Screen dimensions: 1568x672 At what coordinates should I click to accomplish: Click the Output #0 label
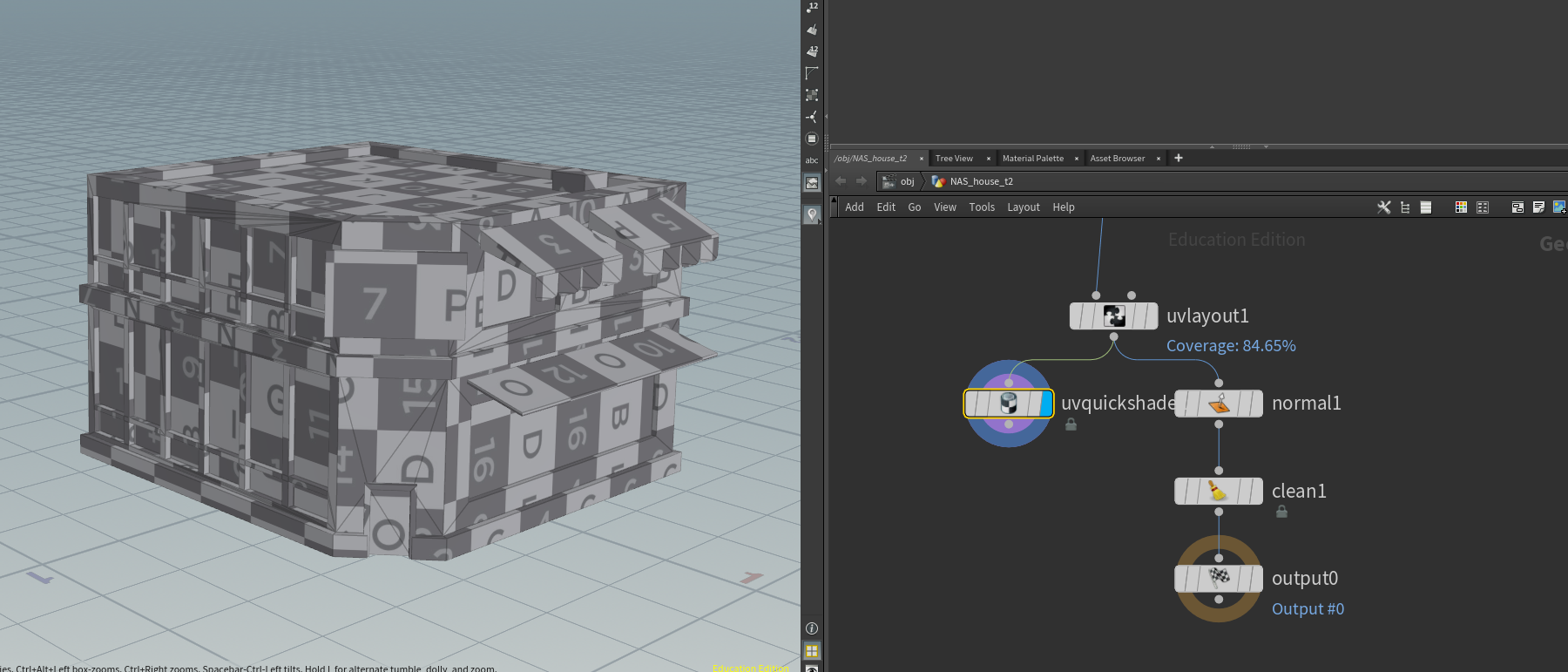coord(1308,609)
